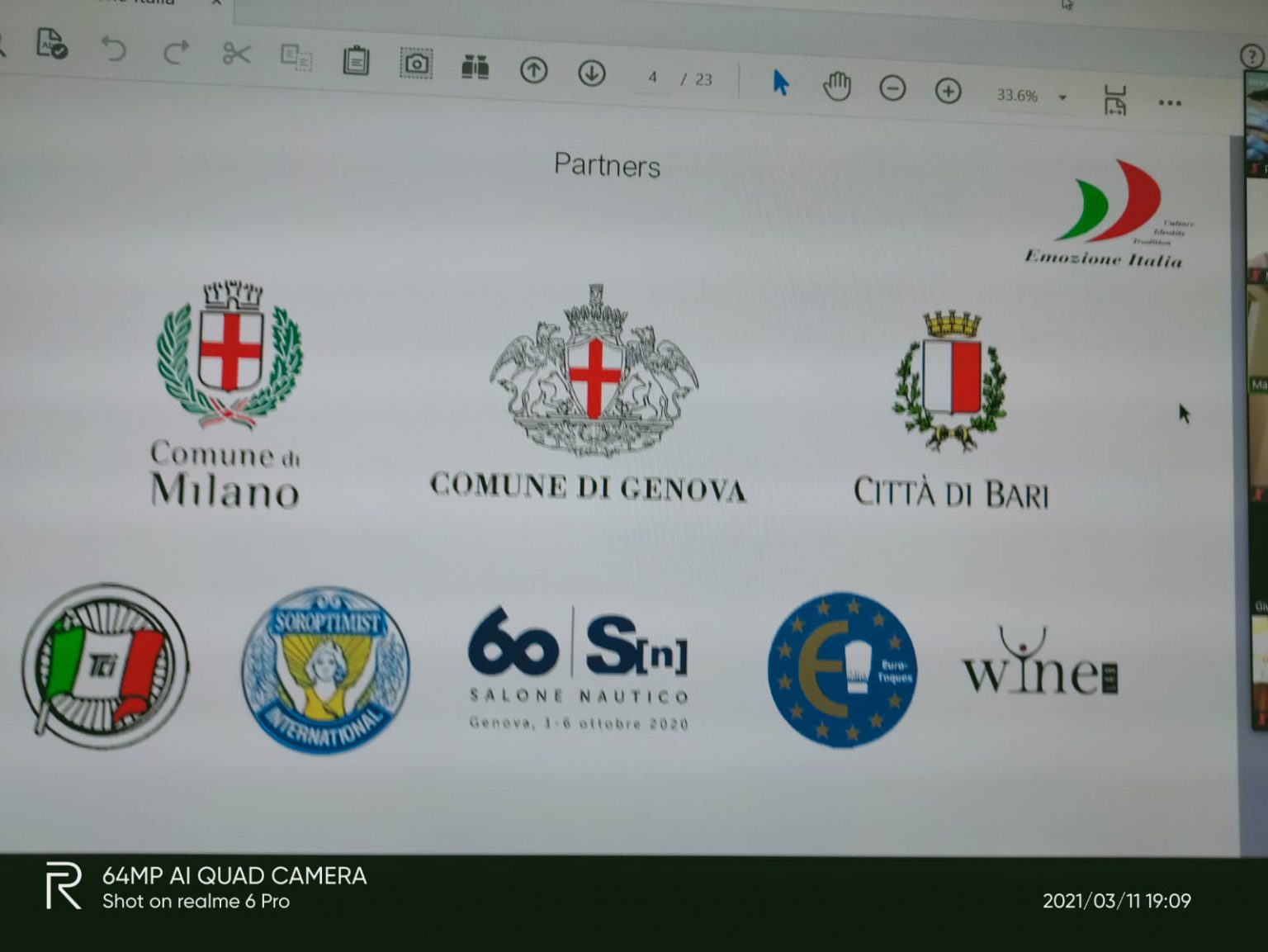
Task: Click the fit page scrolling mode icon
Action: pyautogui.click(x=1115, y=99)
